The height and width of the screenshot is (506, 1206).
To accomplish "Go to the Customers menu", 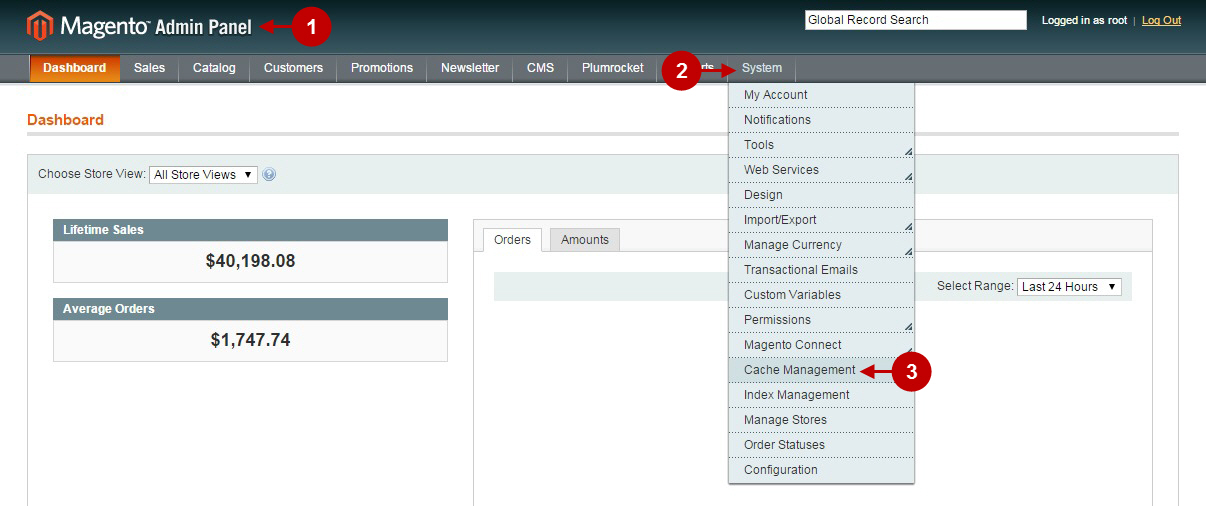I will pos(293,68).
